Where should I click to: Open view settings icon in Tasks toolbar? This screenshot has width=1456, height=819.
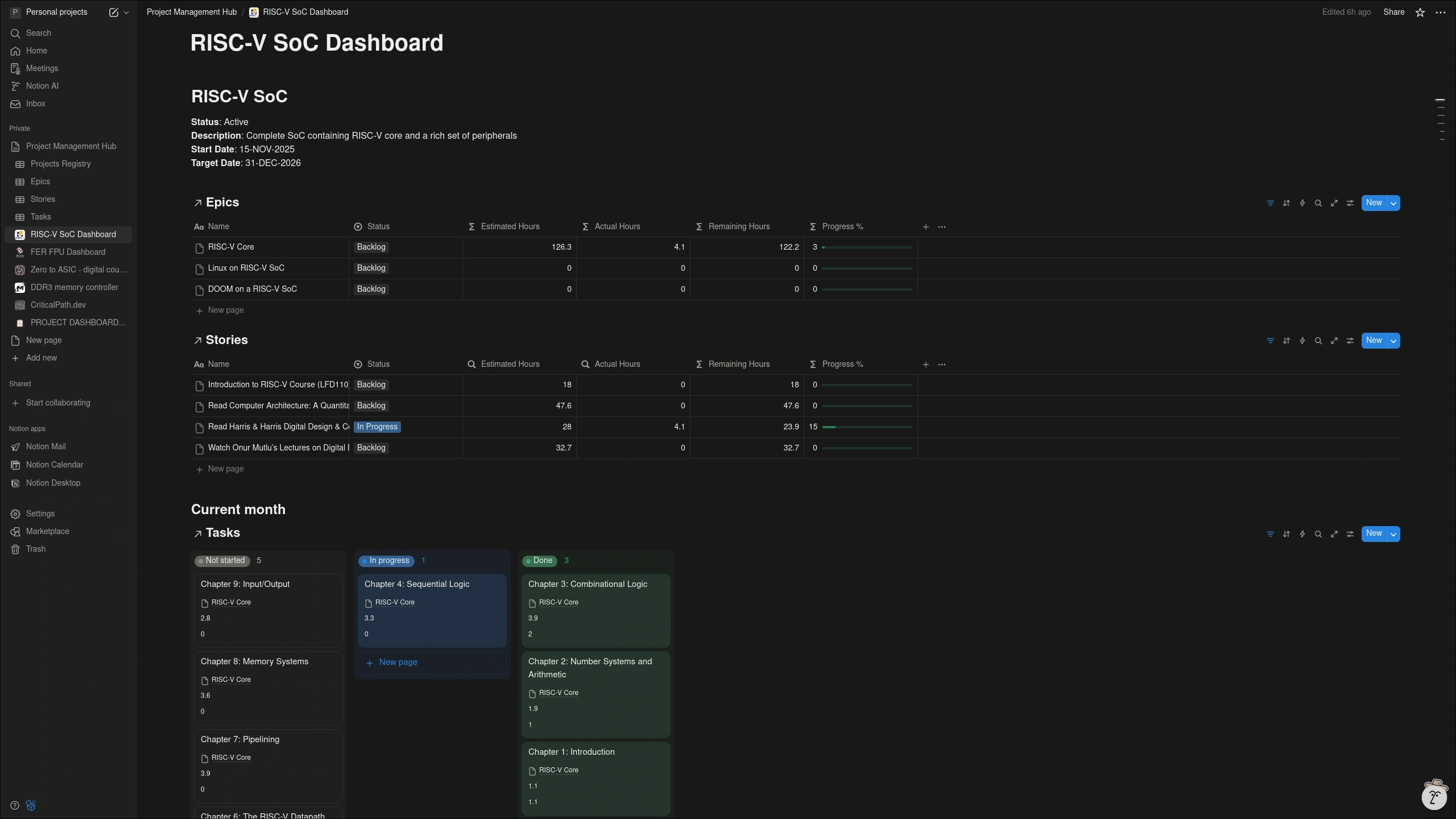(x=1350, y=534)
